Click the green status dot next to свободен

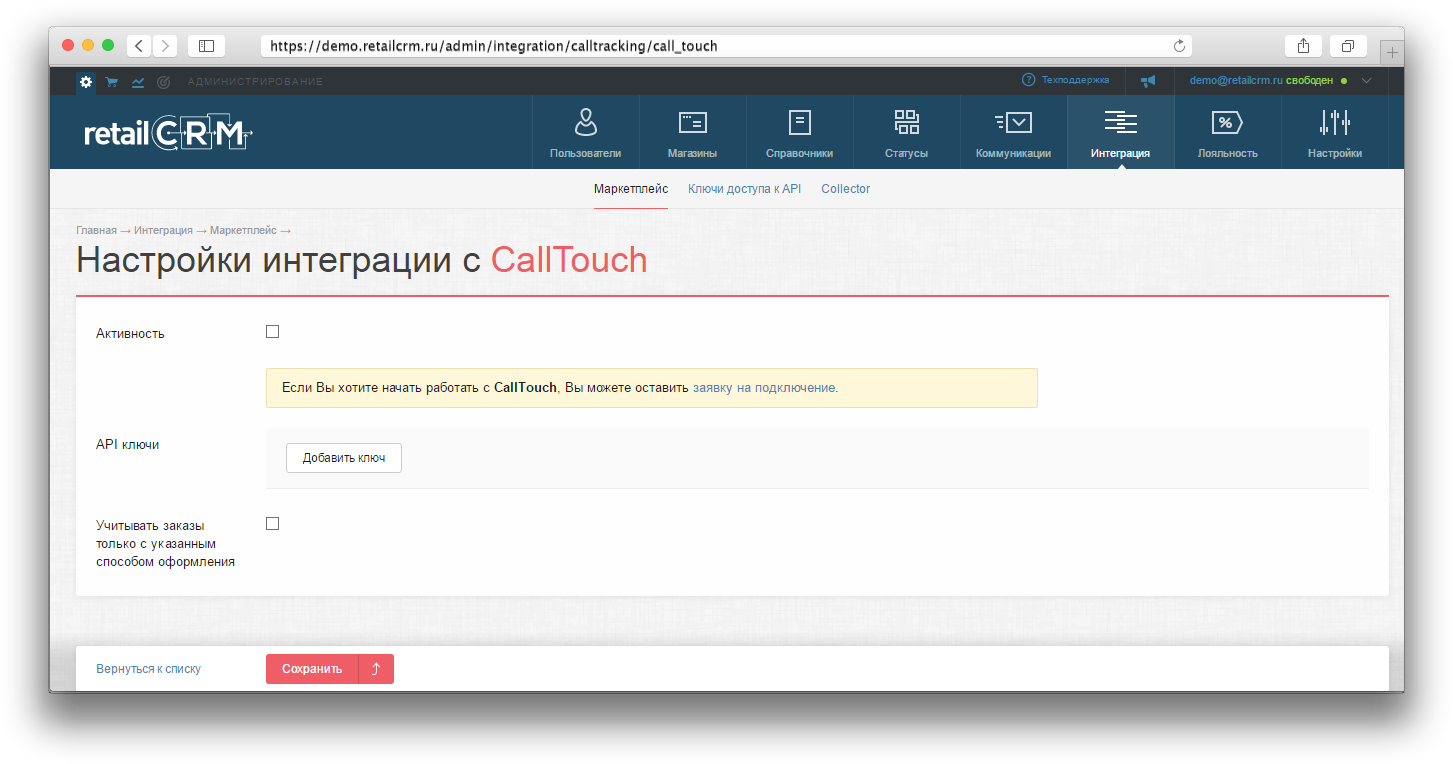pos(1342,81)
